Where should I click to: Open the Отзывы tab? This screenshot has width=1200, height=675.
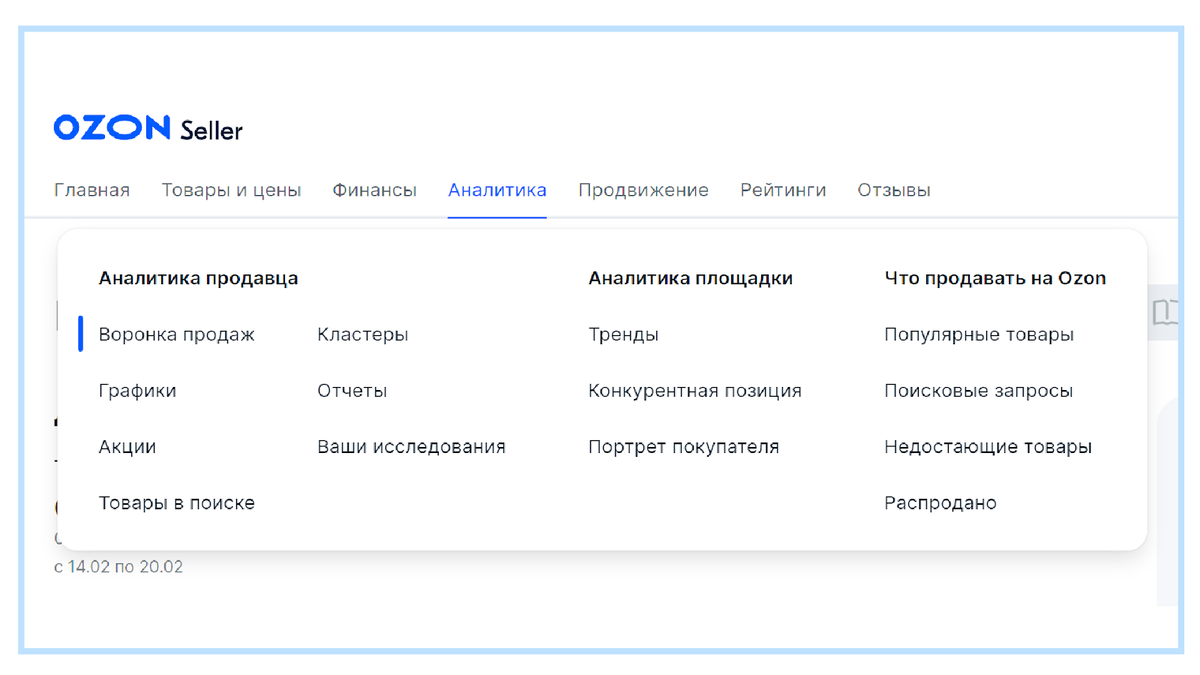[894, 190]
